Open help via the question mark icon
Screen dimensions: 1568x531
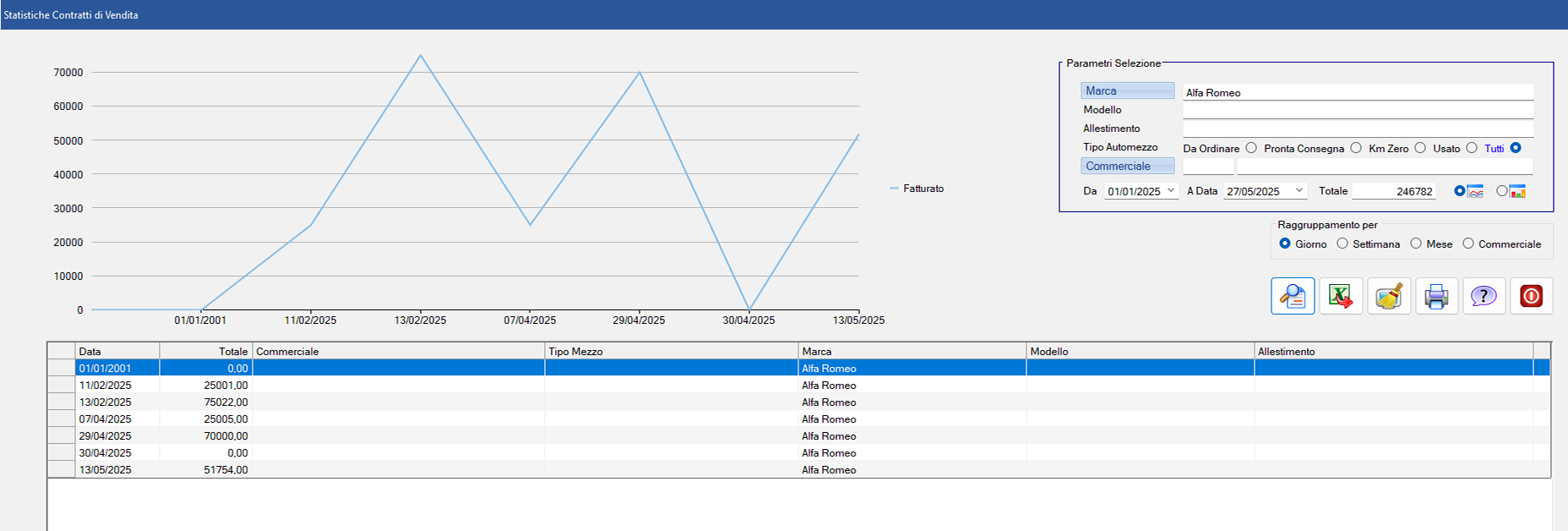tap(1484, 296)
